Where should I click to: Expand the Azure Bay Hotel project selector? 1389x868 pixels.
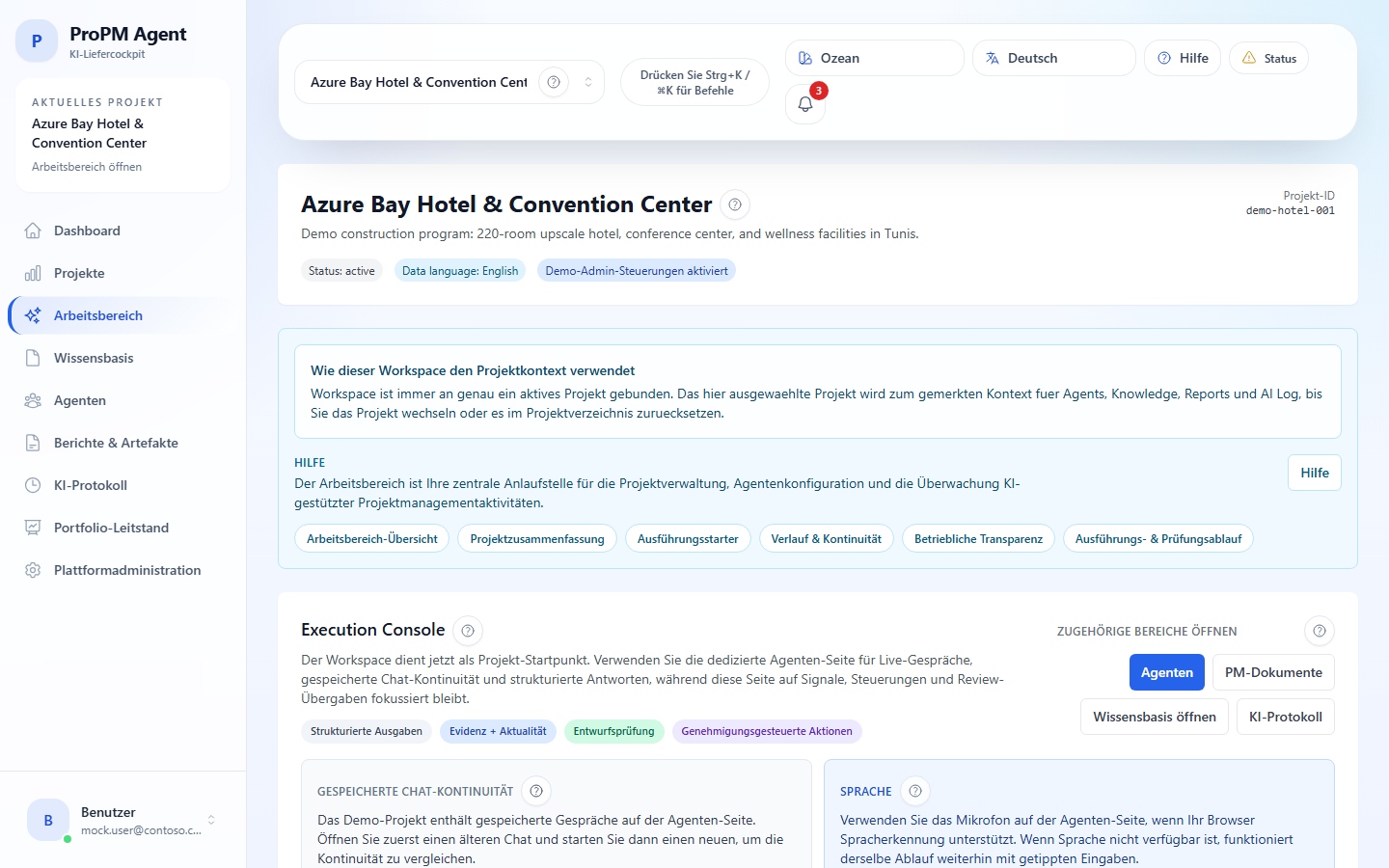pyautogui.click(x=587, y=82)
